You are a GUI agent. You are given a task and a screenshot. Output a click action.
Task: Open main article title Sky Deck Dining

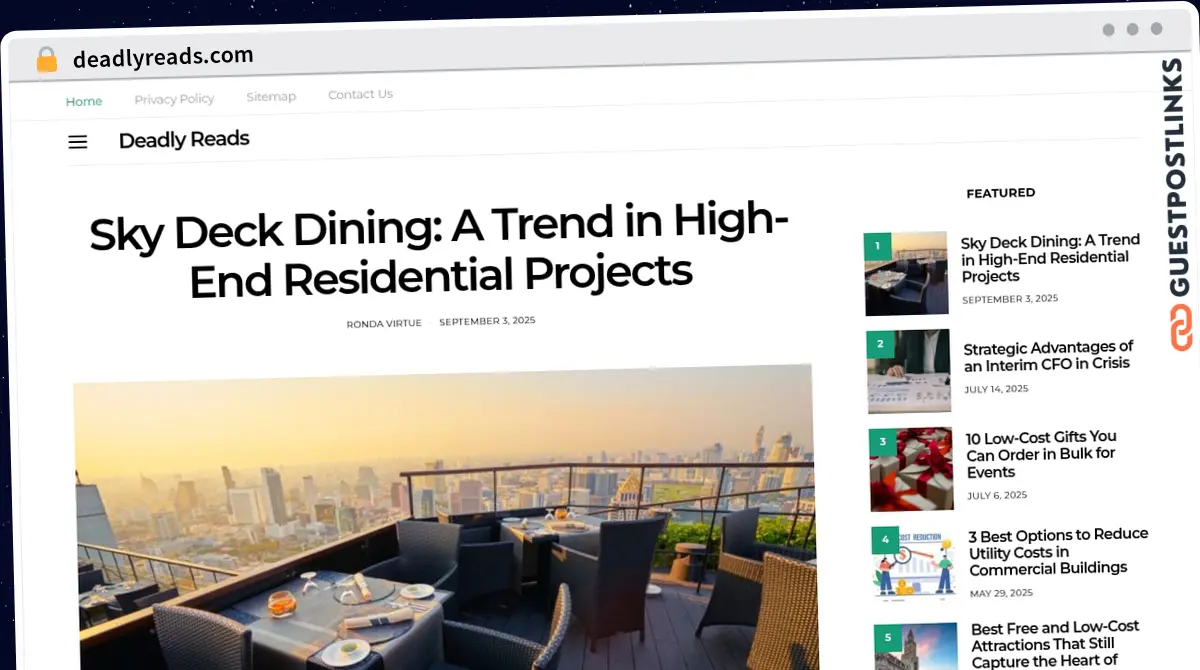[440, 250]
